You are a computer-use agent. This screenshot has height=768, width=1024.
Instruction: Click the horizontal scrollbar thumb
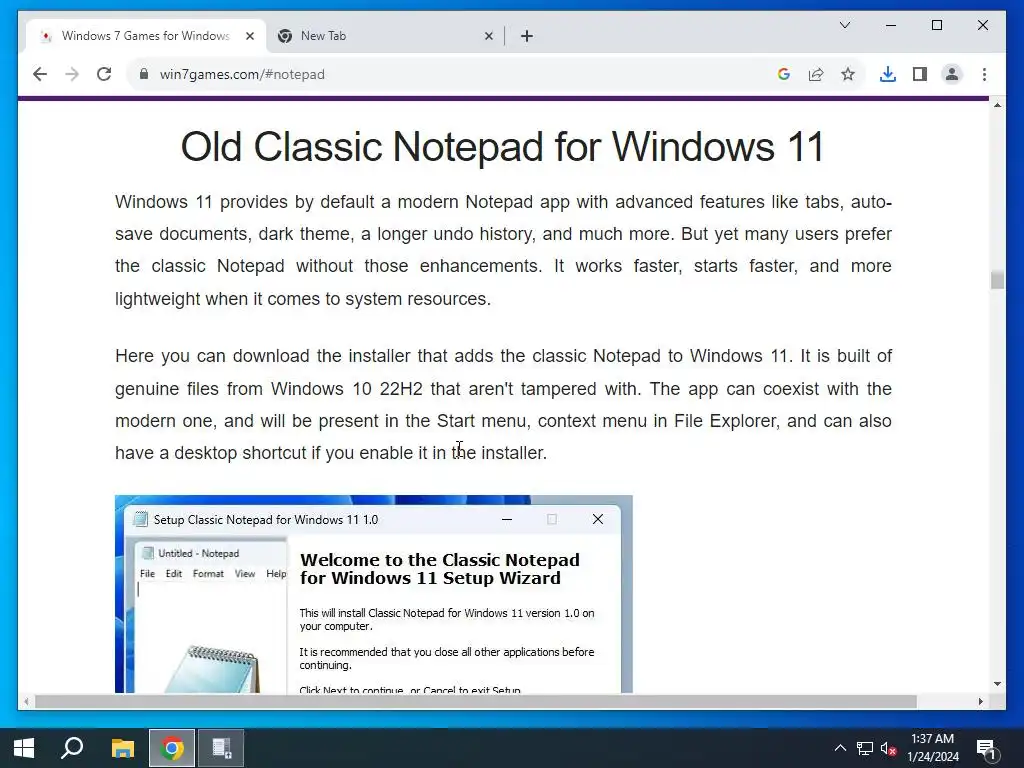pos(475,702)
